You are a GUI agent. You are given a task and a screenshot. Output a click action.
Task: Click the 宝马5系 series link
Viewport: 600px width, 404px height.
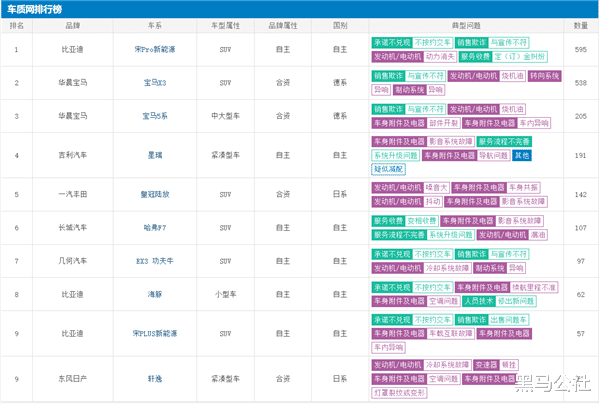153,115
